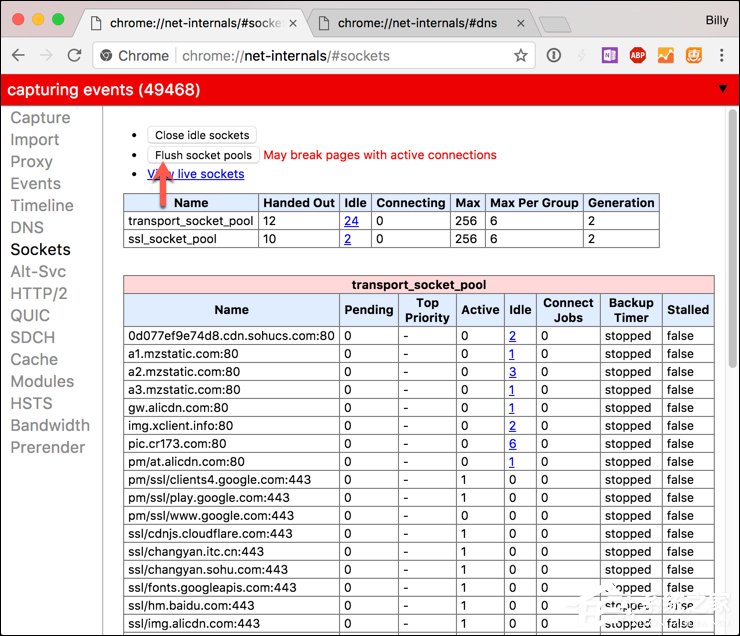The width and height of the screenshot is (740, 636).
Task: Click the Flush socket pools button
Action: 203,155
